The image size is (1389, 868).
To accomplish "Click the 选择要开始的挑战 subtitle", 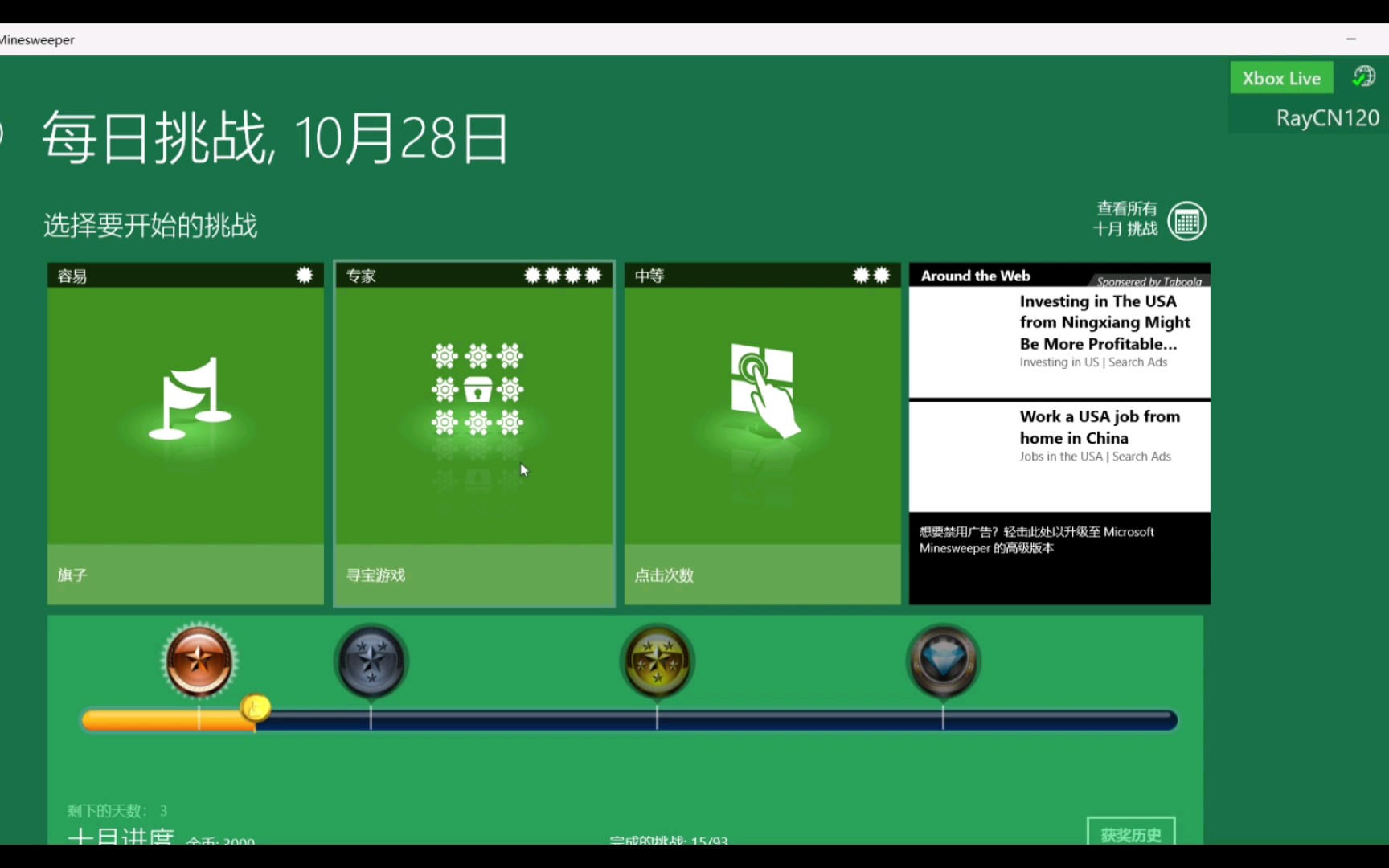I will (x=150, y=225).
